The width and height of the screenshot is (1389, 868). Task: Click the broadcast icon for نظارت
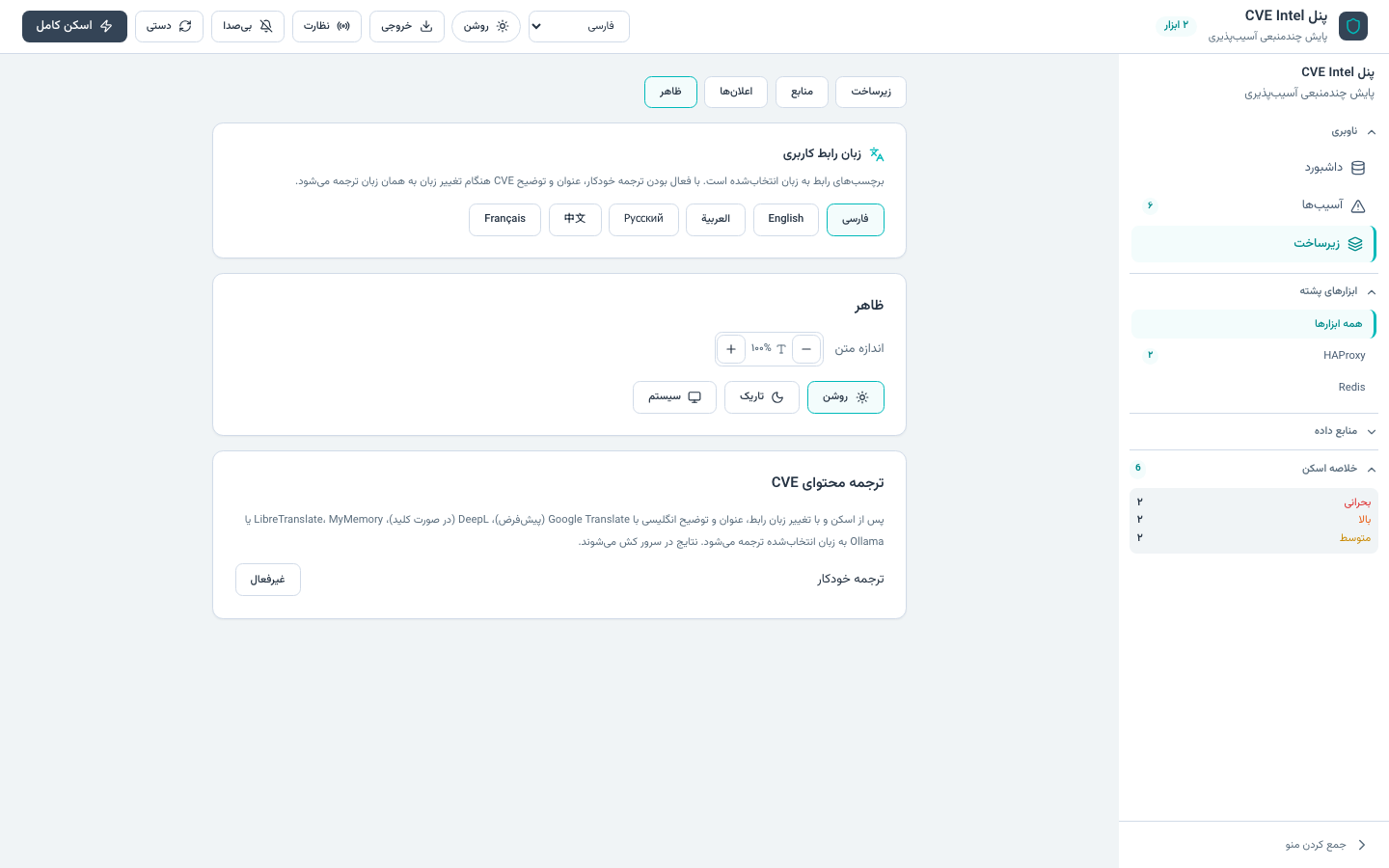tap(343, 26)
